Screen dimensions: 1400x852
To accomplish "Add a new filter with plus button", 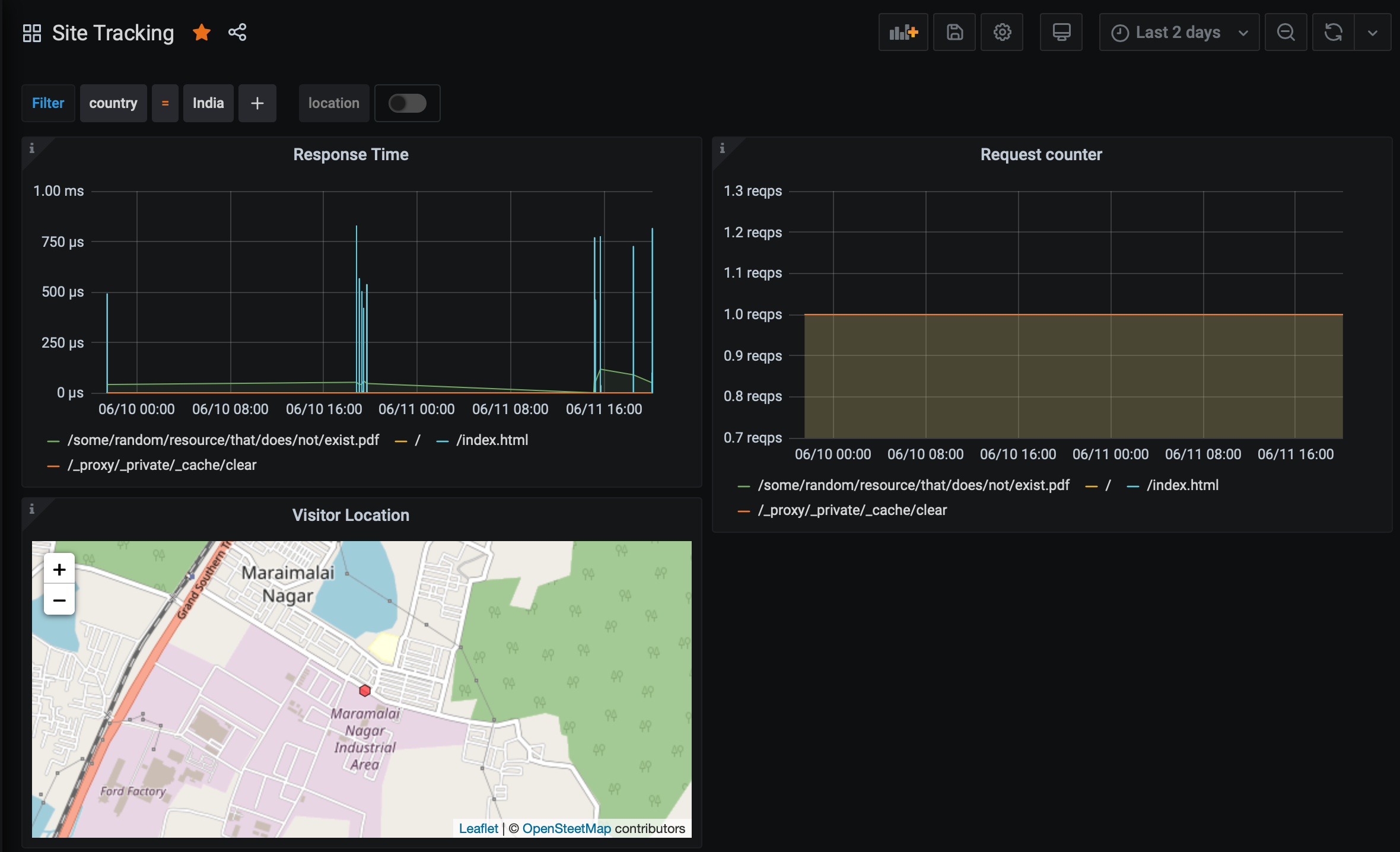I will [257, 103].
